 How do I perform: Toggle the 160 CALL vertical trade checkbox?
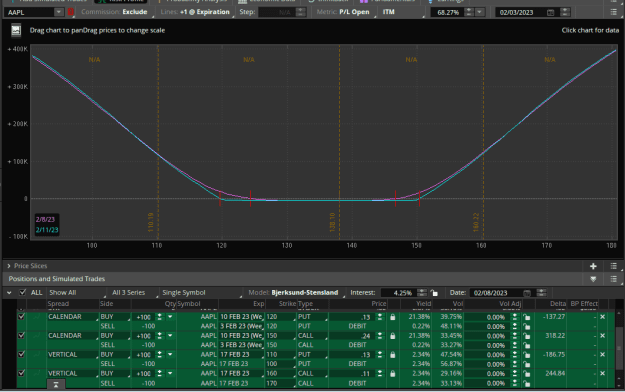22,373
